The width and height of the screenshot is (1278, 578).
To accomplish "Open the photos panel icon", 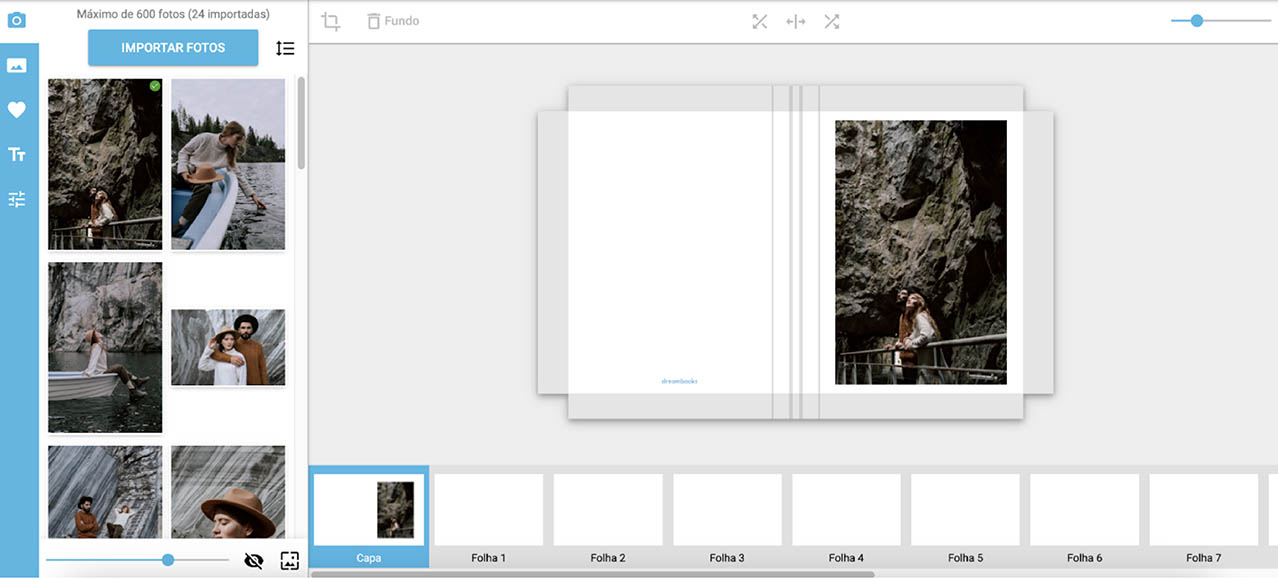I will 16,66.
